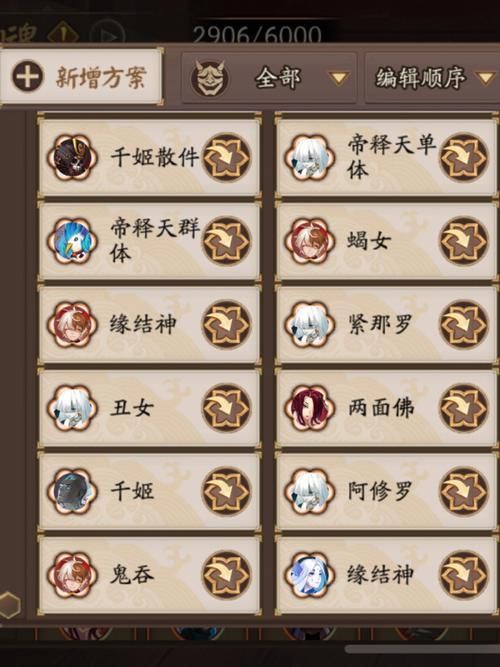Image resolution: width=500 pixels, height=667 pixels.
Task: Apply the 帝释天单体 preset via its arrow icon
Action: [x=463, y=157]
